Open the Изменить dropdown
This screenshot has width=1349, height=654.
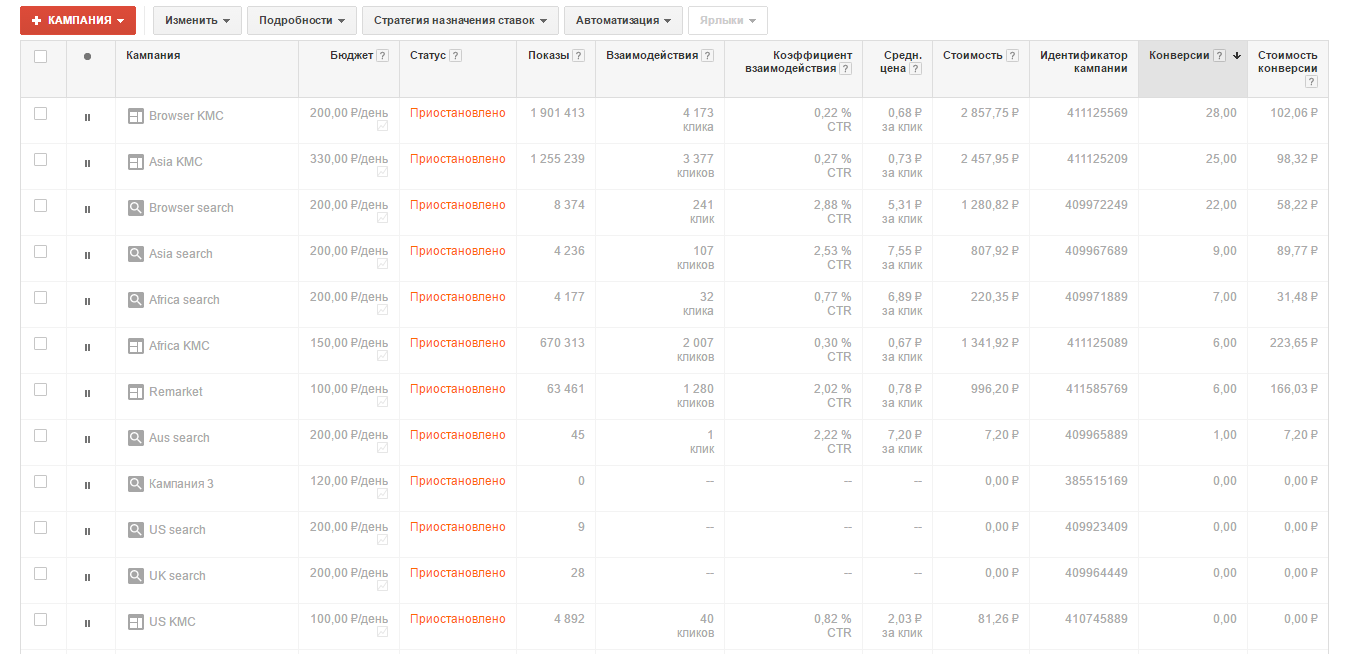pos(197,20)
